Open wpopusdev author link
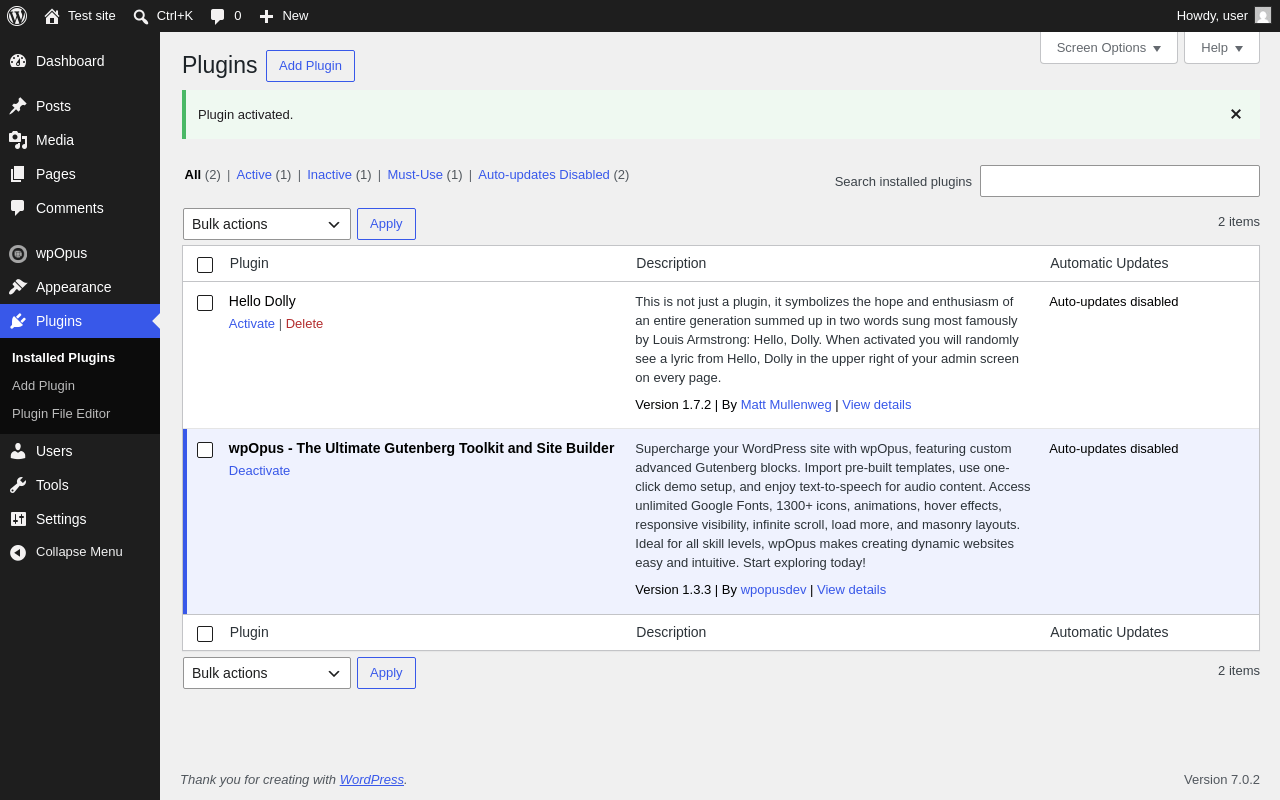 coord(773,590)
